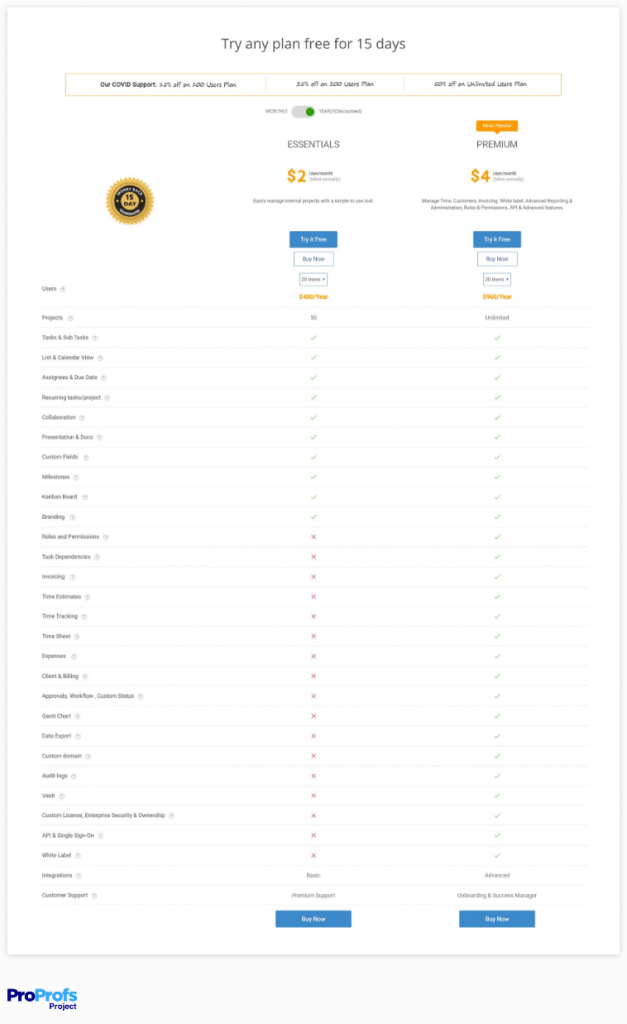Click the top Buy Now under Essentials

313,259
